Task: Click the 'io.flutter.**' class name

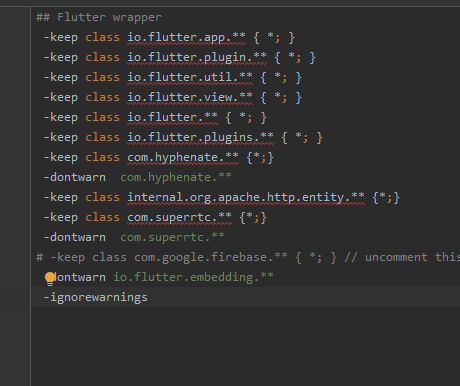Action: pos(172,117)
